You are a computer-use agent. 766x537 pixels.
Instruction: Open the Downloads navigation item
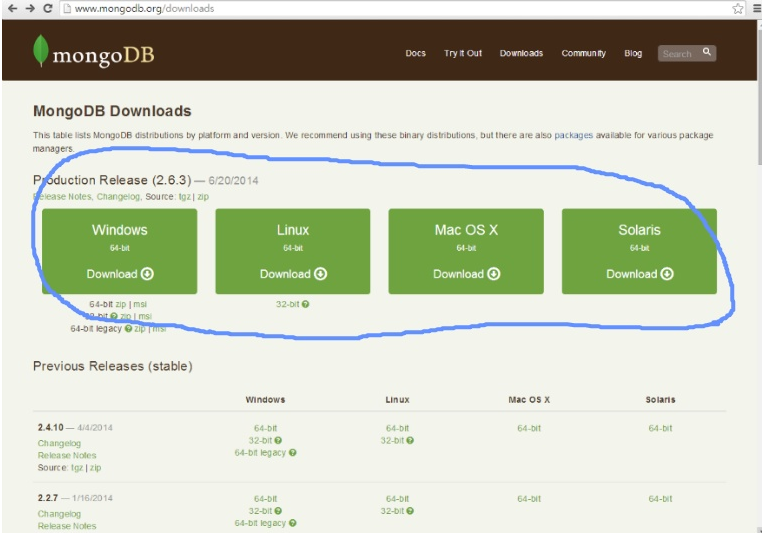coord(521,53)
